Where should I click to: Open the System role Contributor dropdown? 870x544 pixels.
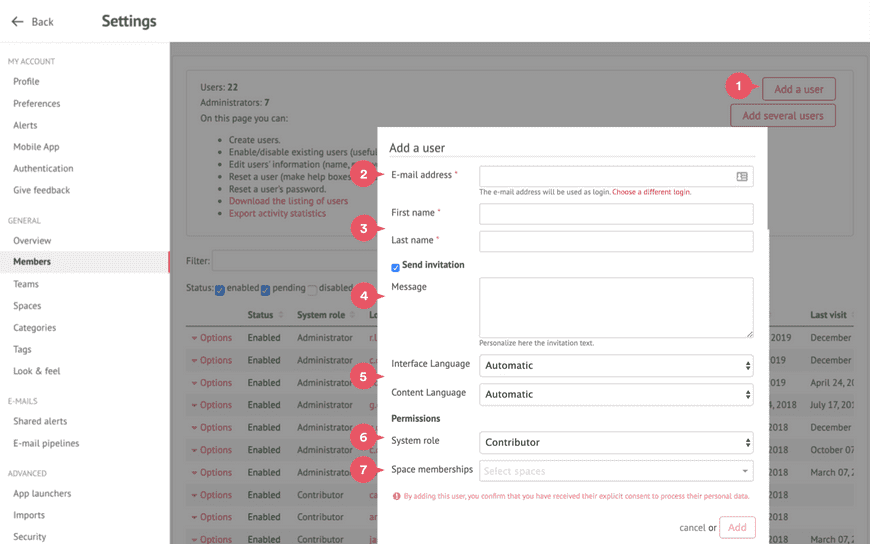point(616,442)
